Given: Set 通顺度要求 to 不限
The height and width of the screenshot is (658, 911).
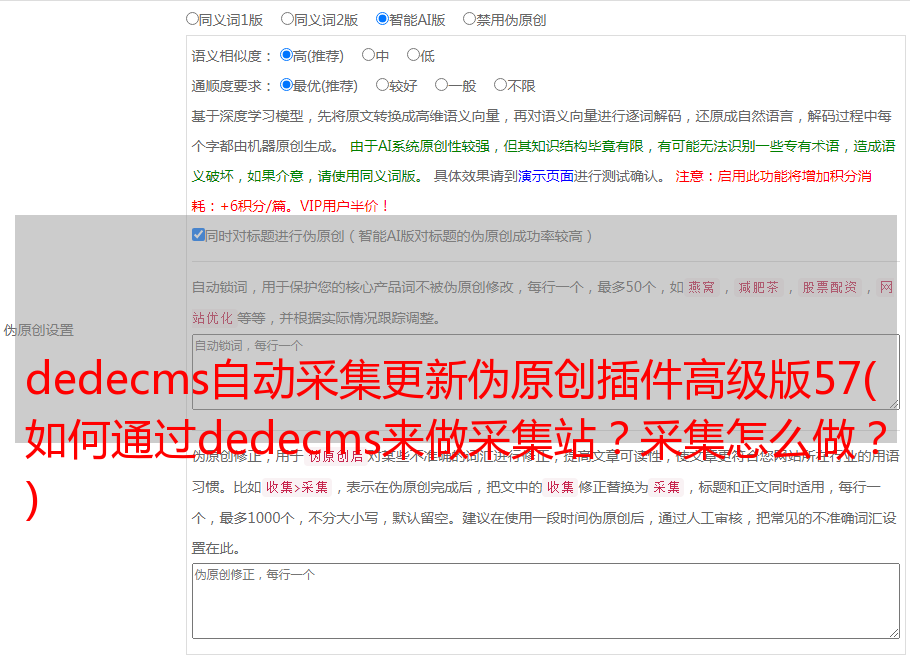Looking at the screenshot, I should [x=500, y=85].
